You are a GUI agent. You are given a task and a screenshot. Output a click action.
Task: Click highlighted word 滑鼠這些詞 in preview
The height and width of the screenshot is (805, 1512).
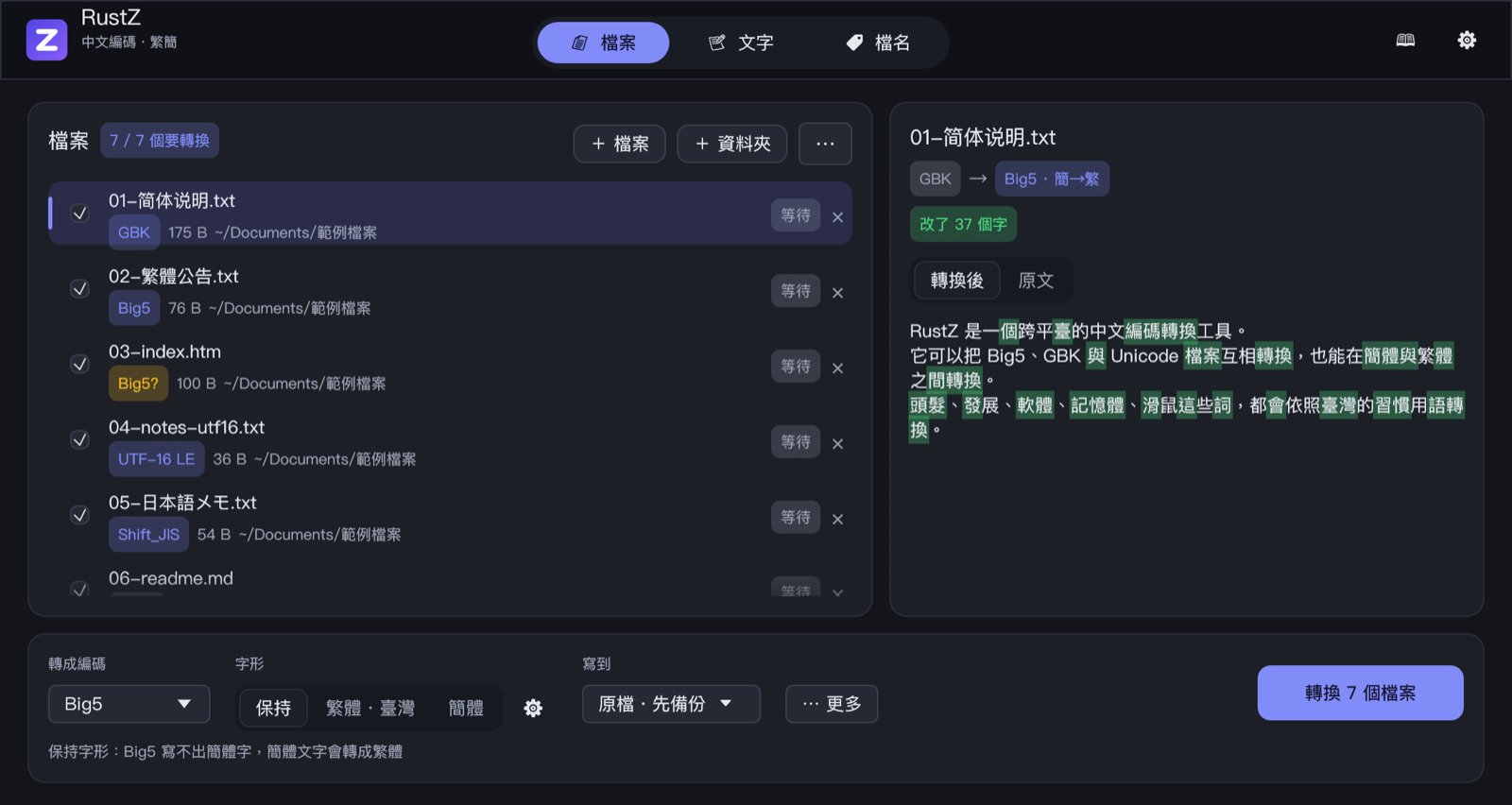point(1186,406)
